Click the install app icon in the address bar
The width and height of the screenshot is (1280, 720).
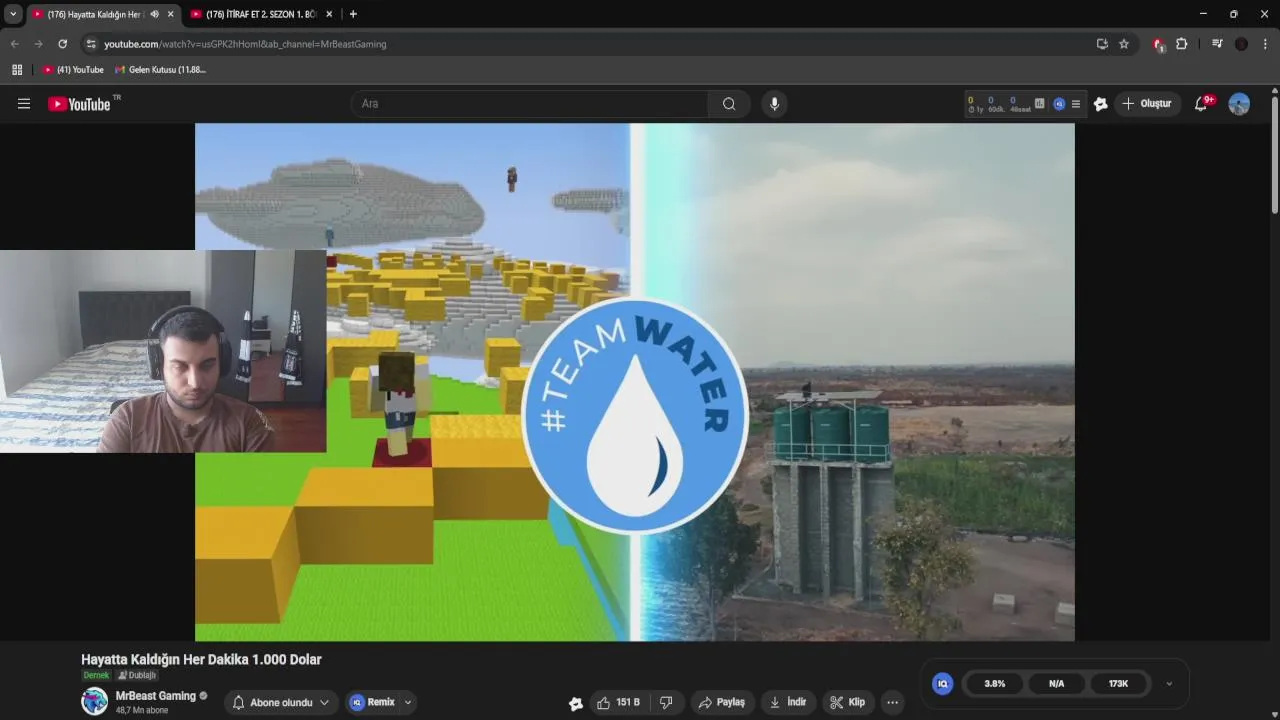(x=1102, y=44)
